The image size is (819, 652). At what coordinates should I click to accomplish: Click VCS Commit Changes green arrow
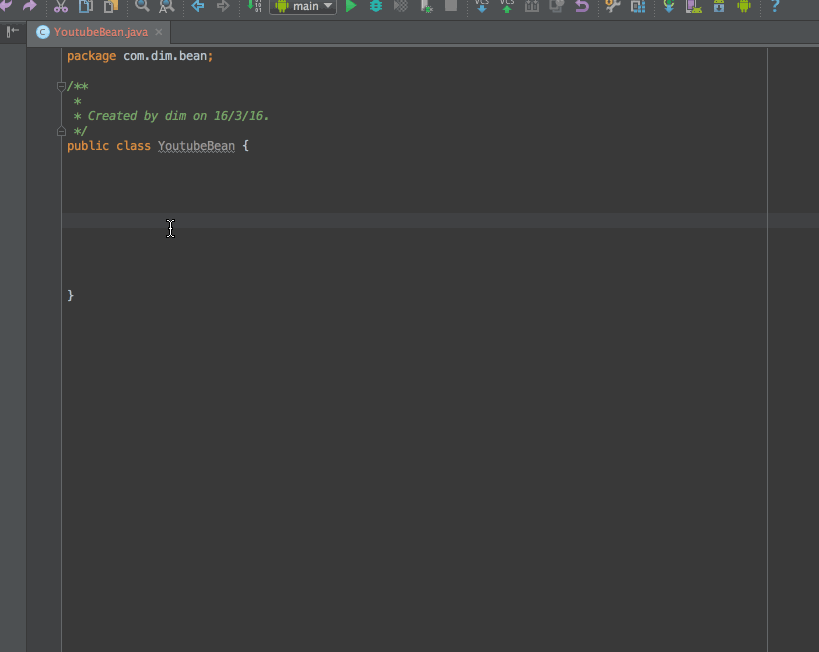507,6
